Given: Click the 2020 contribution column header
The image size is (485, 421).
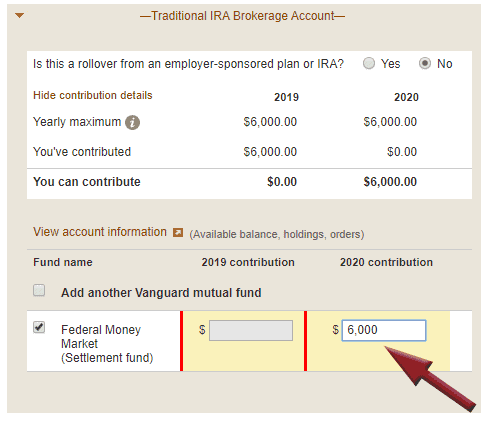Looking at the screenshot, I should click(386, 262).
